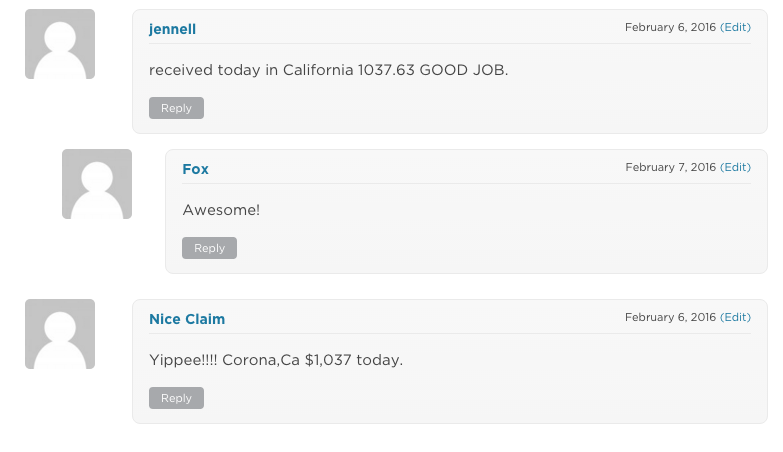Open the jennell username link

click(172, 29)
